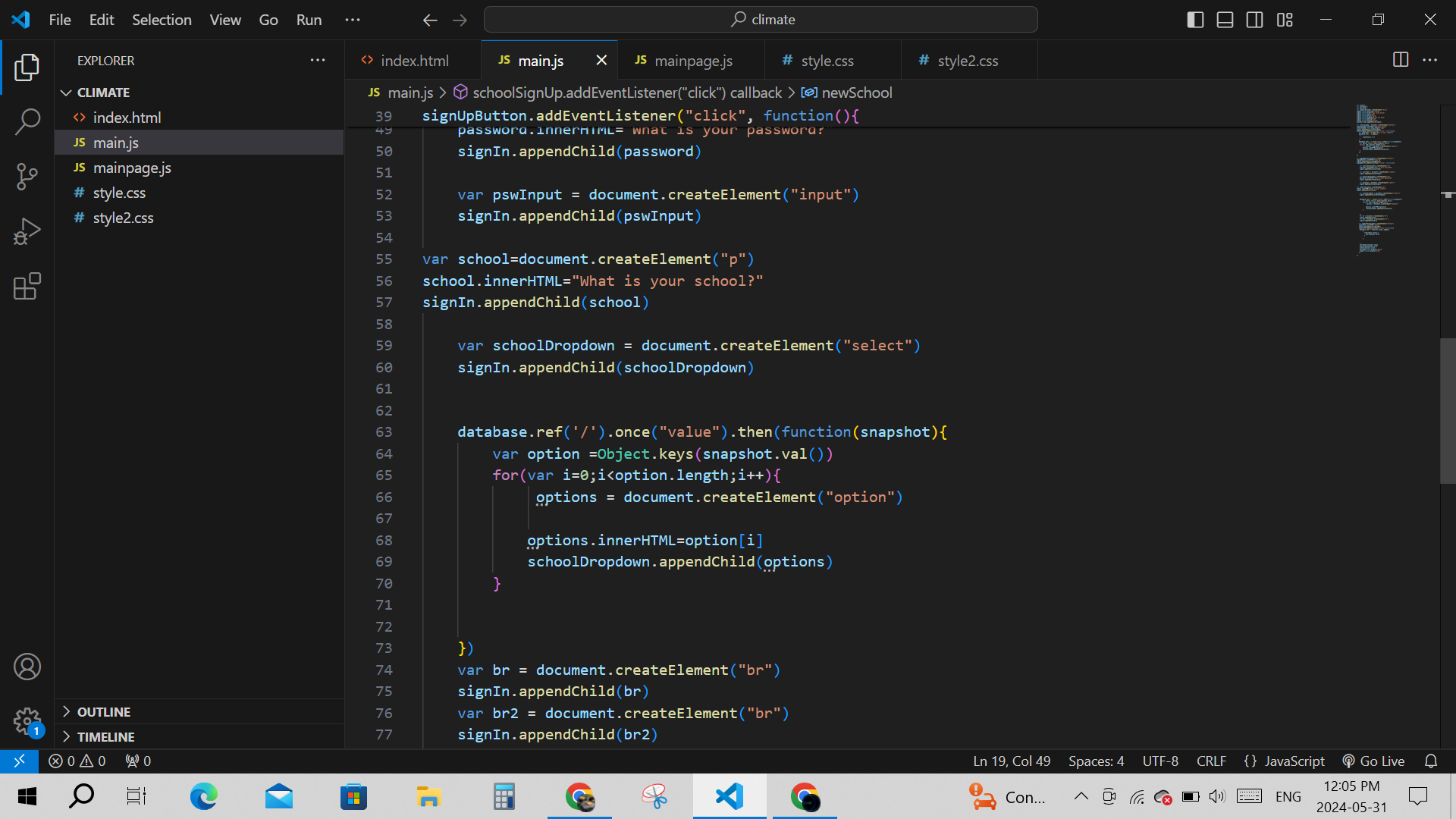Open the Extensions view
Image resolution: width=1456 pixels, height=819 pixels.
click(x=27, y=286)
